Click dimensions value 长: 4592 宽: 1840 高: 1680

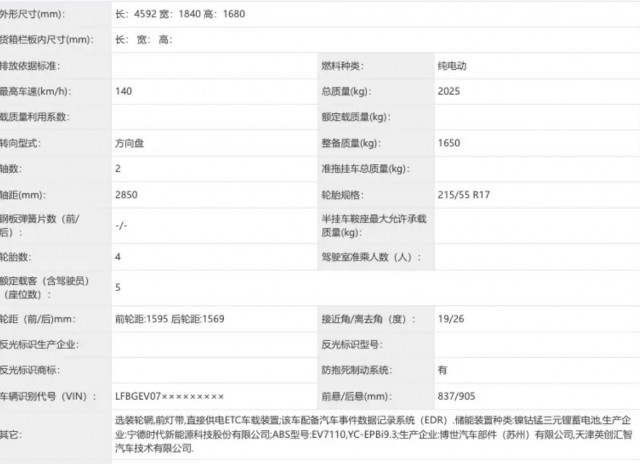[x=180, y=14]
